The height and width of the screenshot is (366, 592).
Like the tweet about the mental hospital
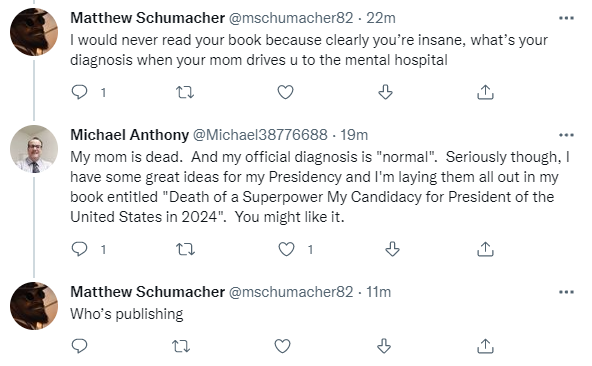click(285, 92)
